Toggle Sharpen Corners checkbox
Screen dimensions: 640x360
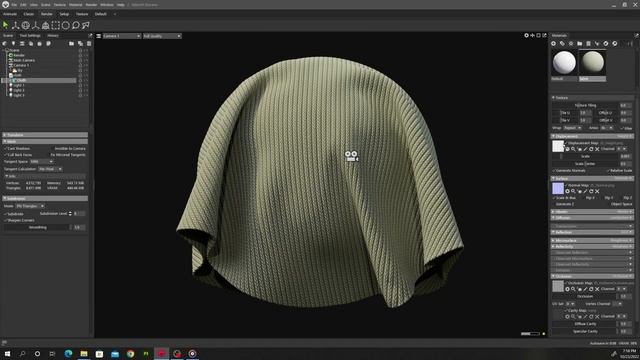(x=6, y=220)
